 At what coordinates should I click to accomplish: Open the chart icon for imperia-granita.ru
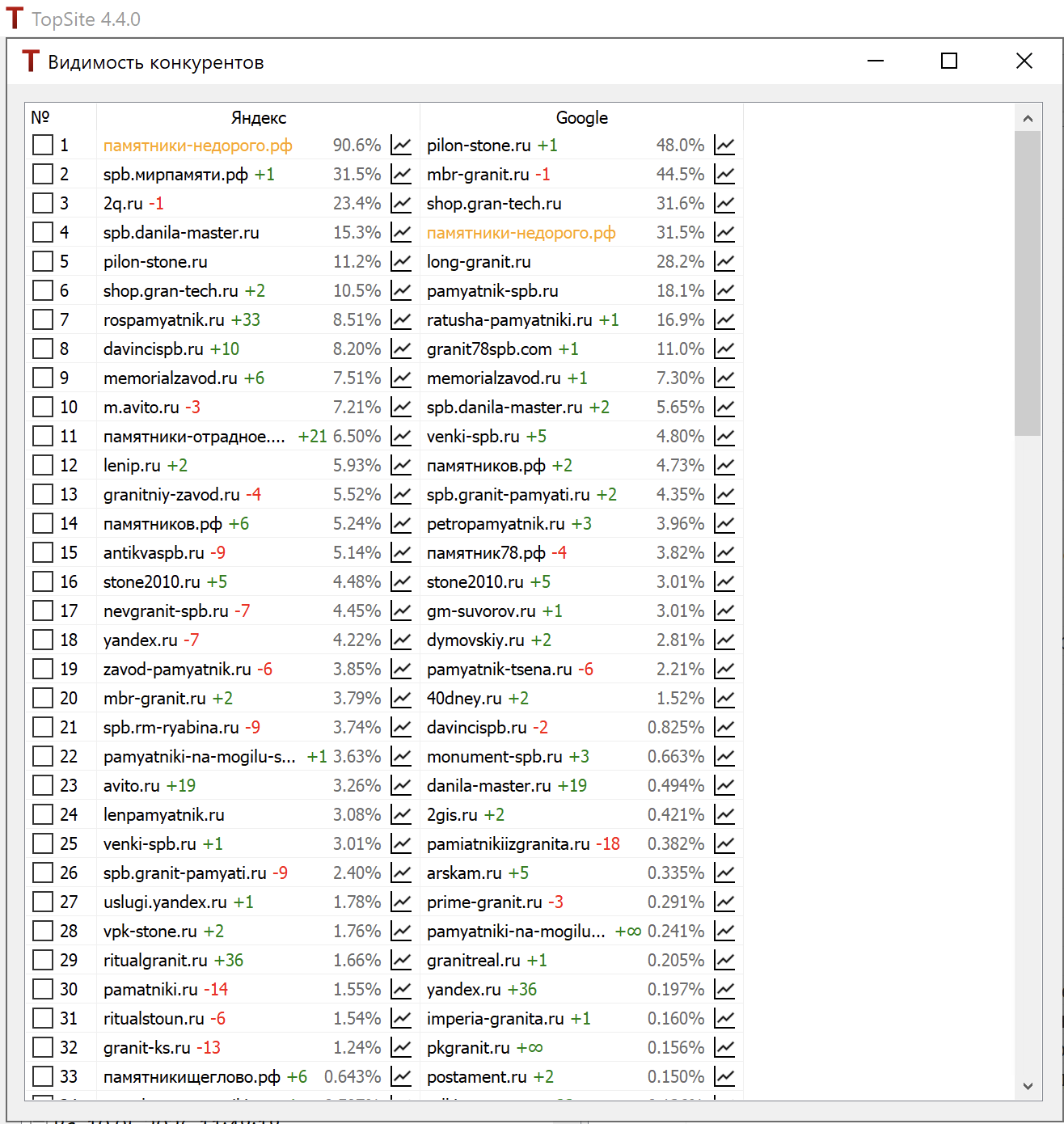click(x=724, y=1019)
